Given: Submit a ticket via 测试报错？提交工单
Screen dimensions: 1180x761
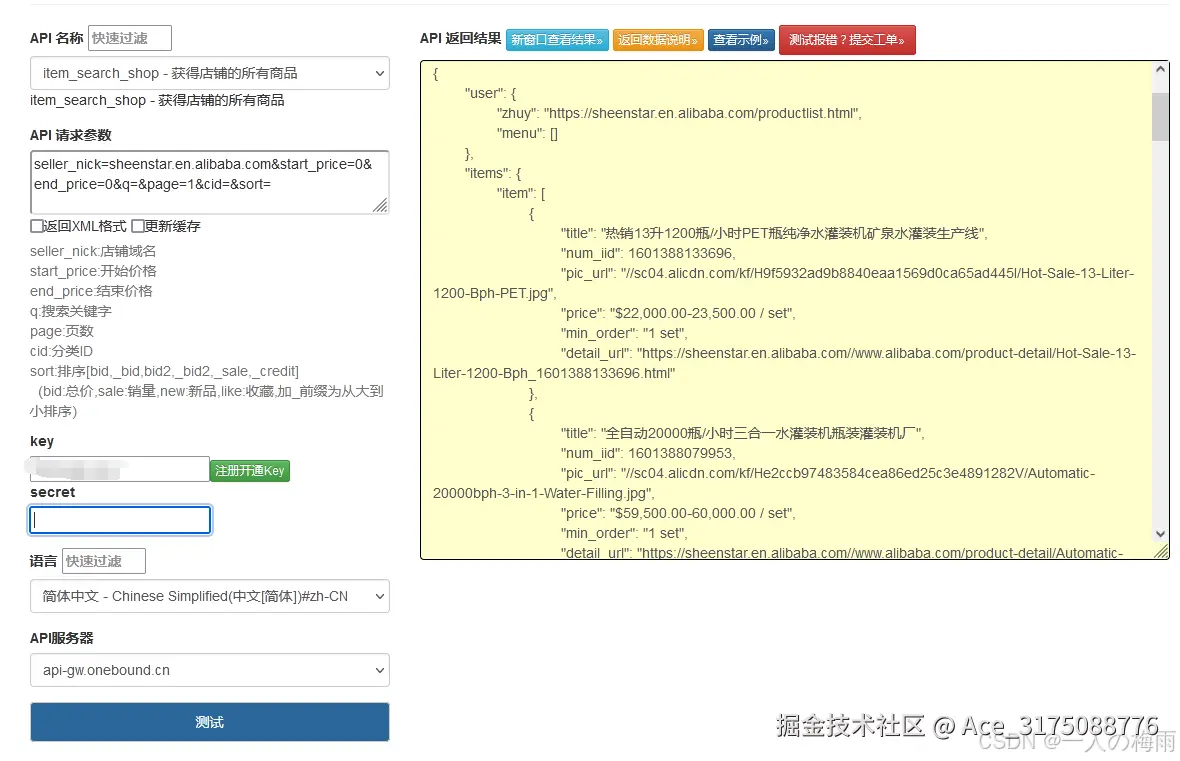Looking at the screenshot, I should (847, 42).
